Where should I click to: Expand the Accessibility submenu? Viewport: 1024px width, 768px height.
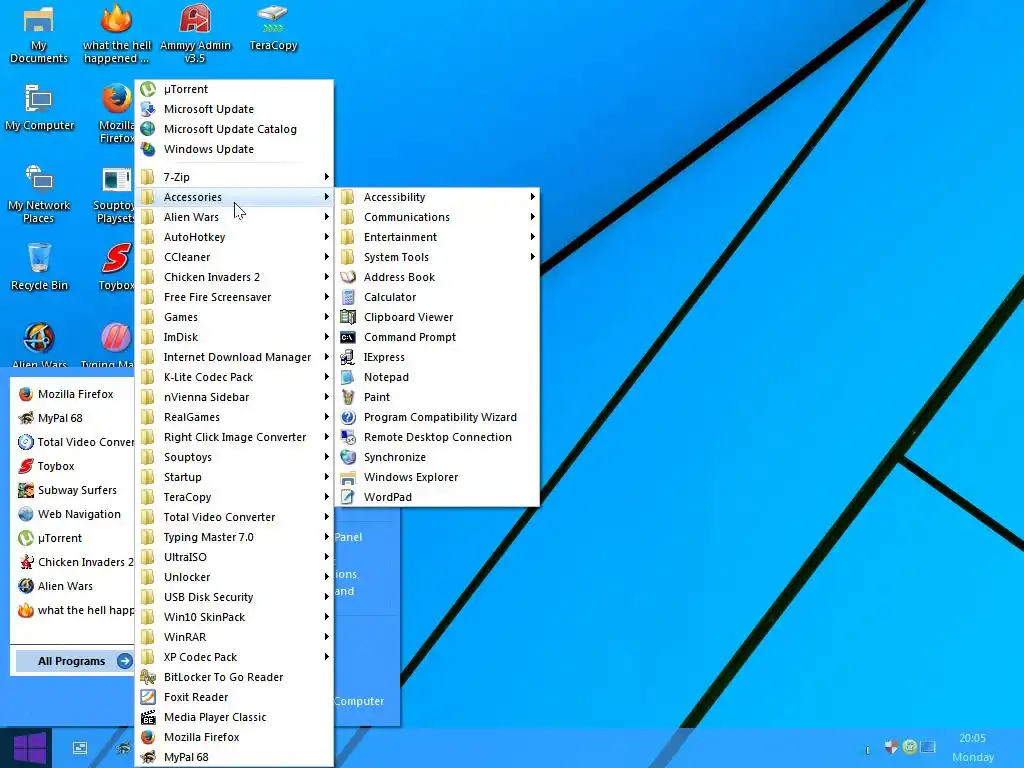[x=437, y=197]
